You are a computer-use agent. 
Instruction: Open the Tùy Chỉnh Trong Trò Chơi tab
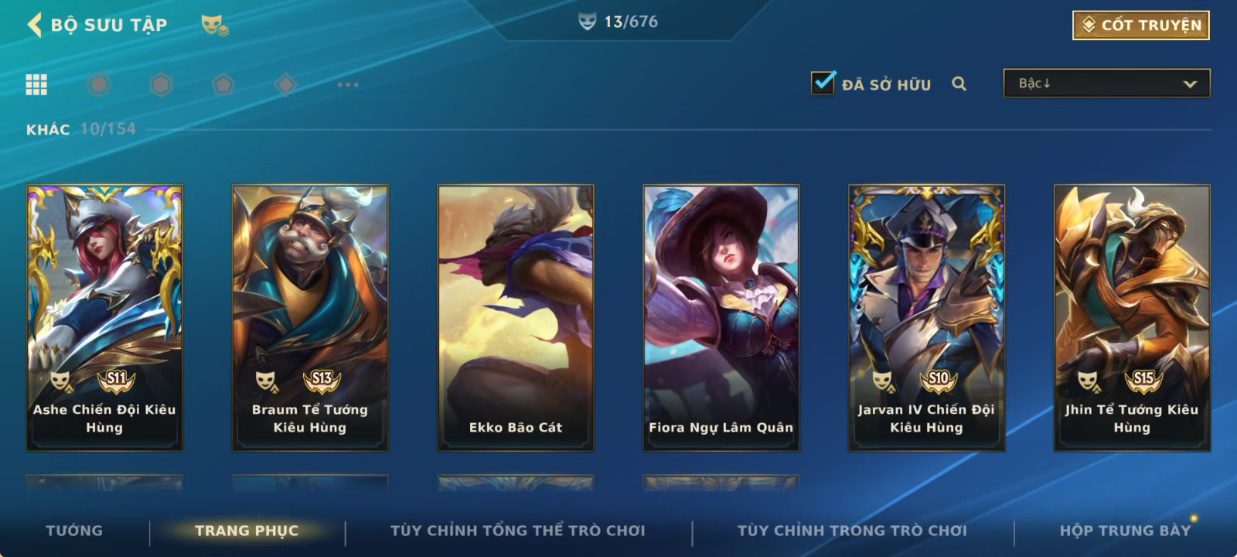pyautogui.click(x=852, y=531)
